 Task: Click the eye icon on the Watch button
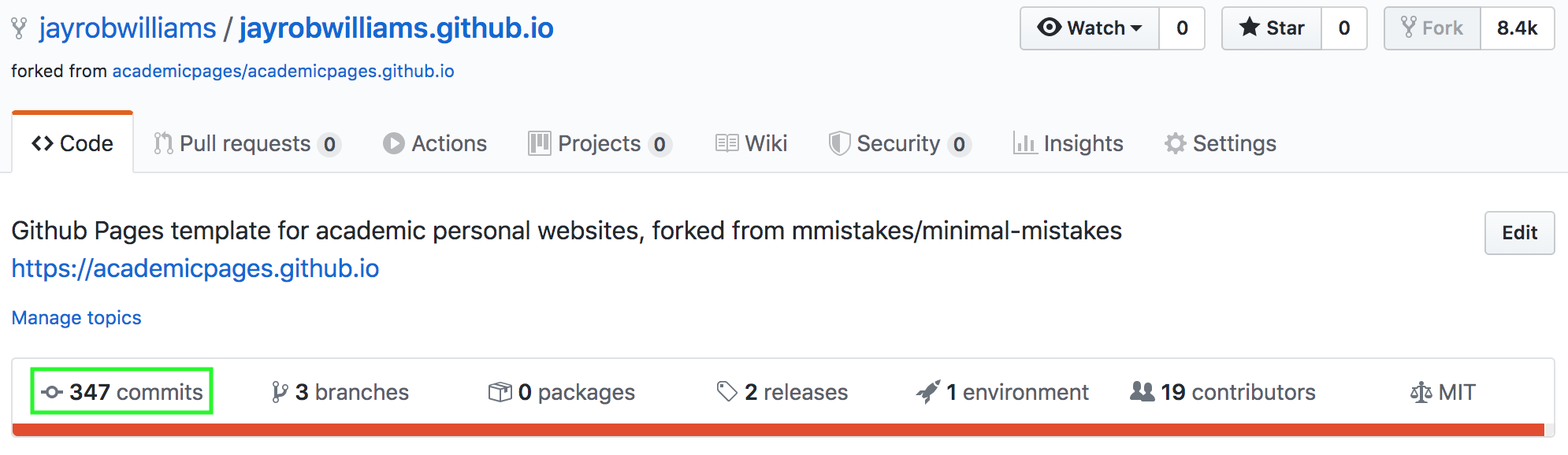(x=1050, y=28)
